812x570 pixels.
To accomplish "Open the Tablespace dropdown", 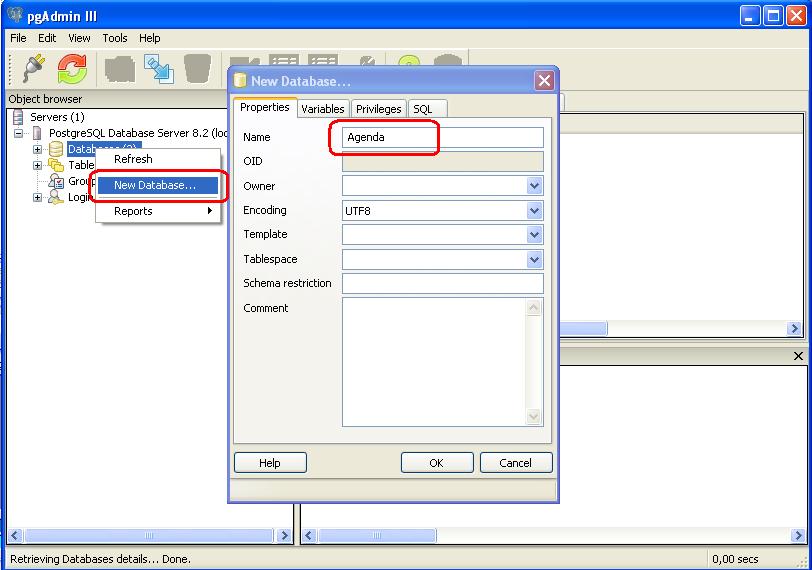I will click(534, 259).
